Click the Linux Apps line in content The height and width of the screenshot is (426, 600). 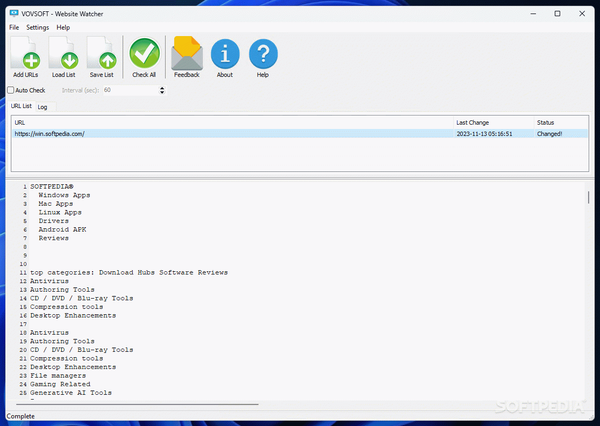click(60, 212)
